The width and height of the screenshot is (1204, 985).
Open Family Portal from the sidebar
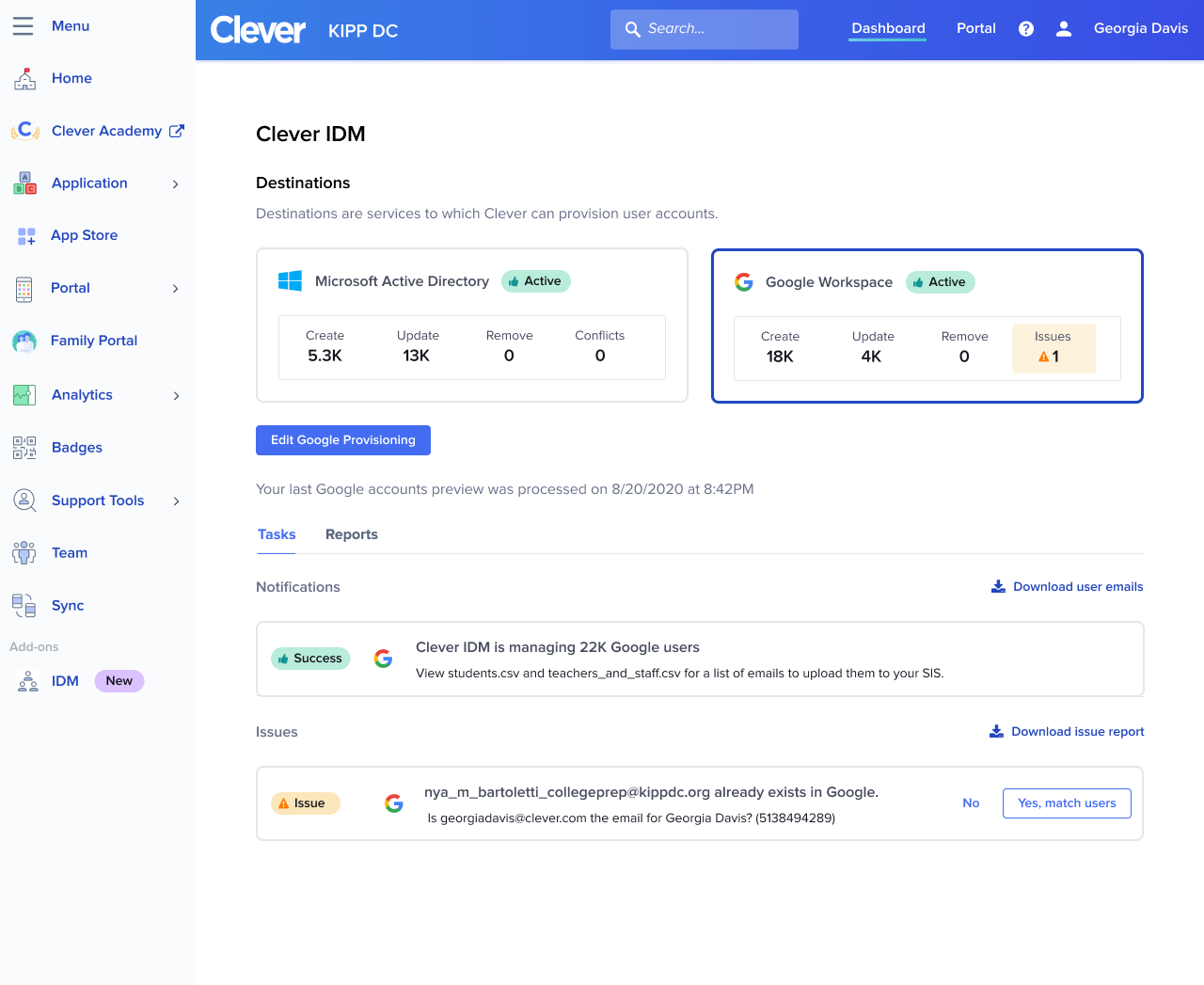[x=93, y=341]
